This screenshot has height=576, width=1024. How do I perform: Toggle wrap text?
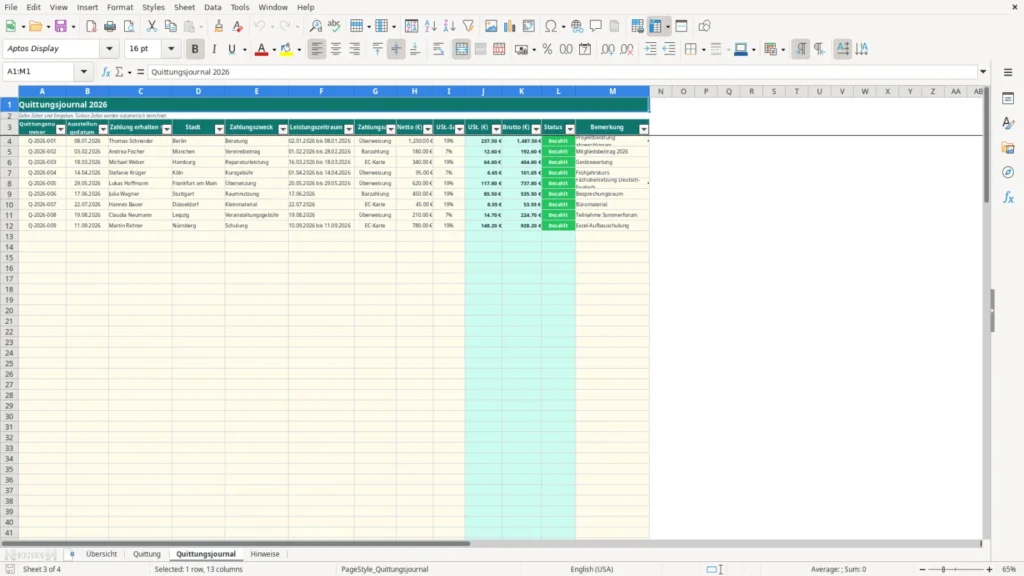[x=438, y=49]
